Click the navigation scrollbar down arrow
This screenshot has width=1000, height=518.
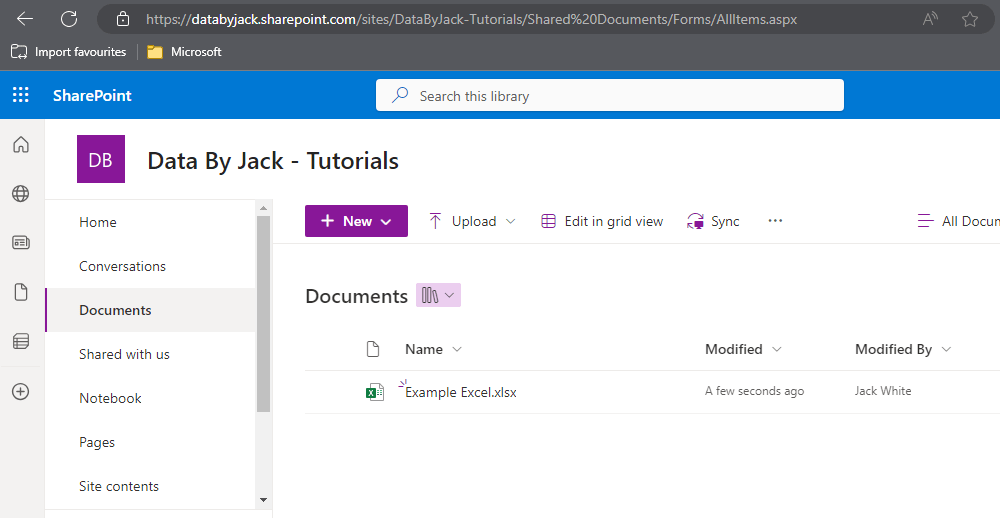(x=263, y=499)
